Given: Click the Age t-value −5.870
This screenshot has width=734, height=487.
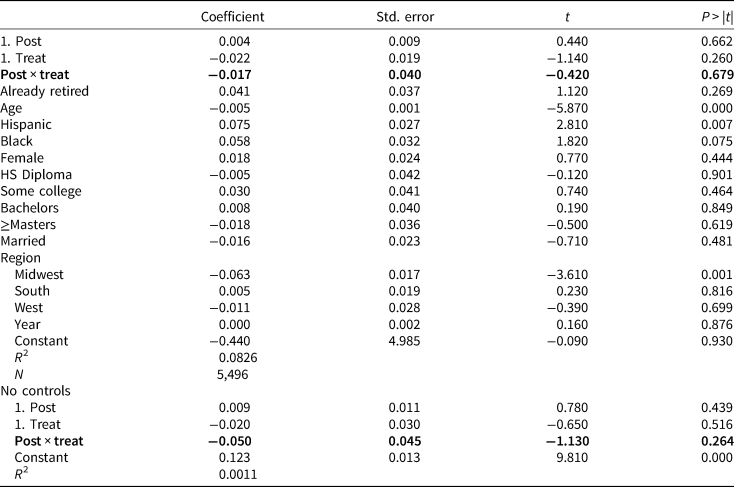Looking at the screenshot, I should [x=567, y=108].
